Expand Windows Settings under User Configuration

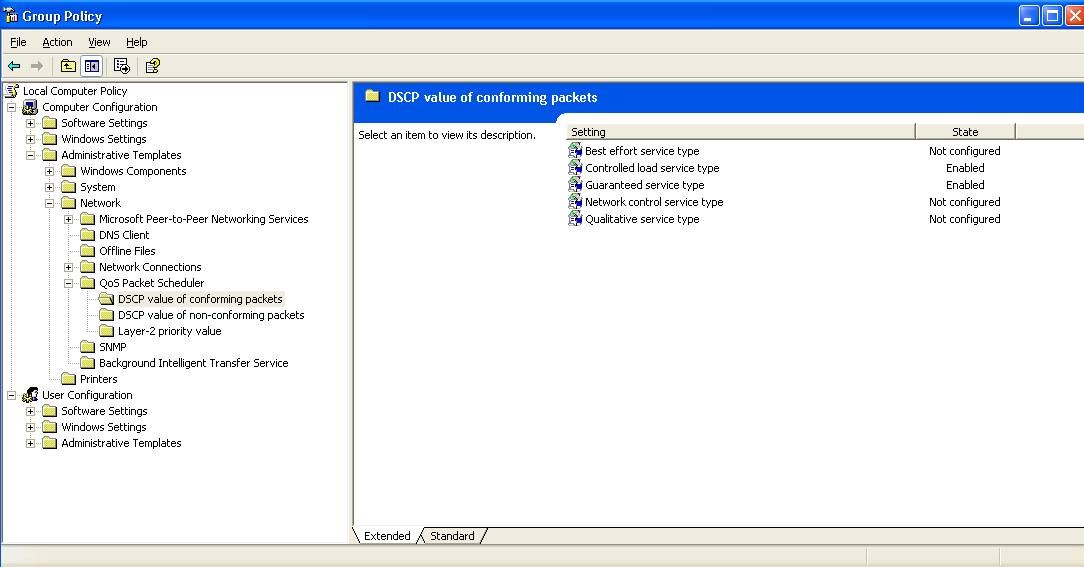(x=30, y=427)
